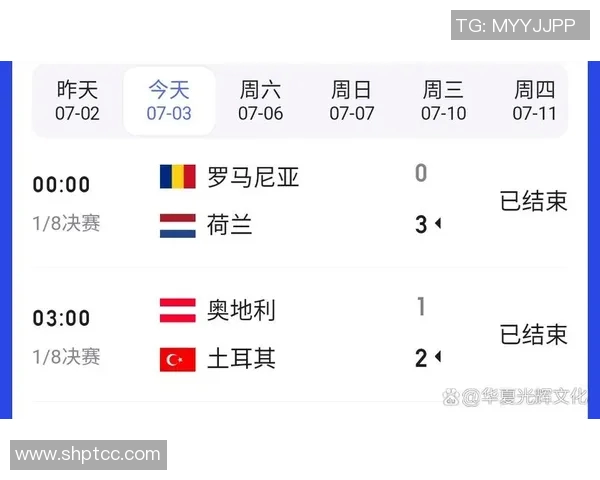Click the www.shptcc.com watermark link
The image size is (600, 480).
coord(88,454)
